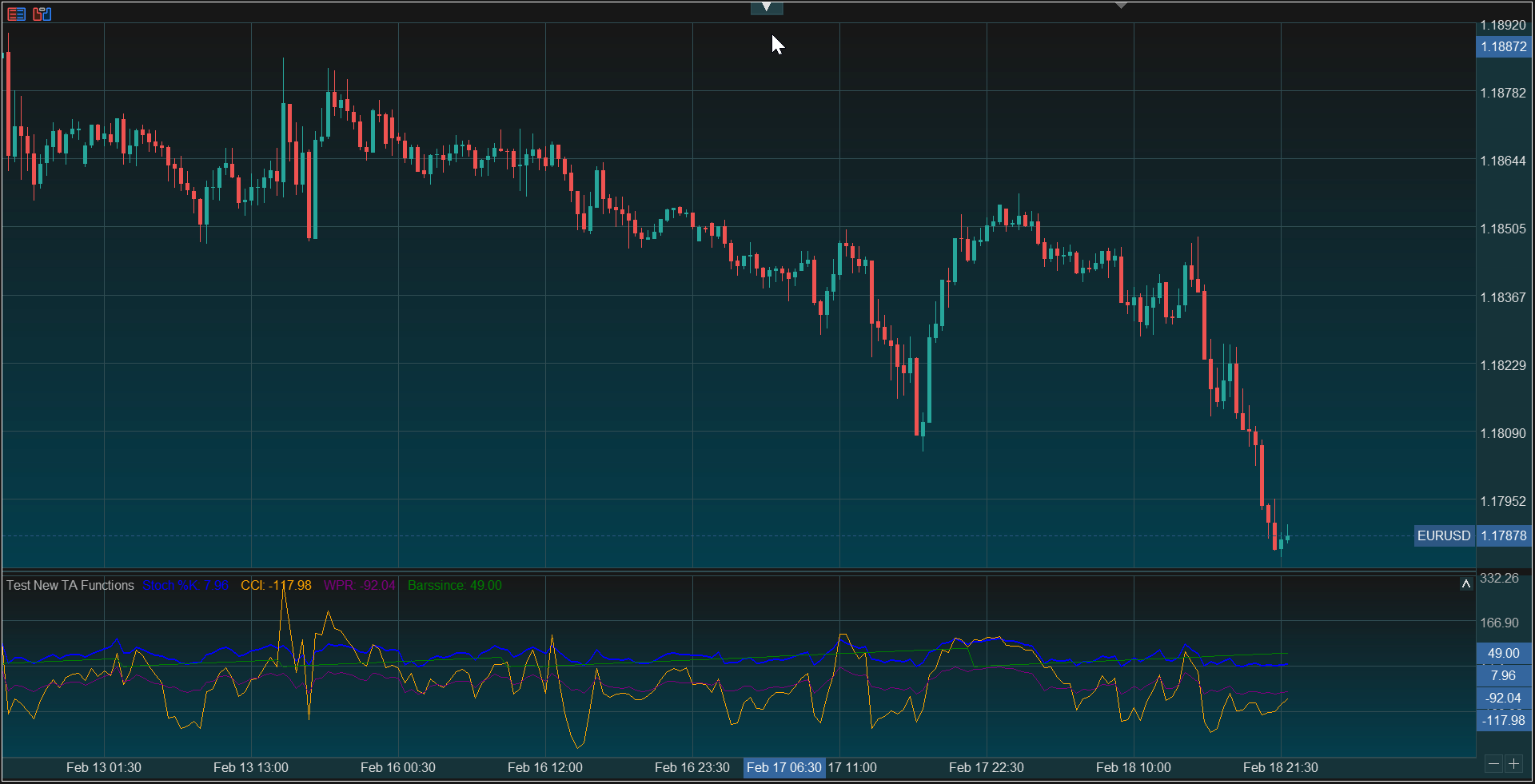Click the Feb 18 21:30 time axis label
The width and height of the screenshot is (1535, 784).
point(1281,767)
